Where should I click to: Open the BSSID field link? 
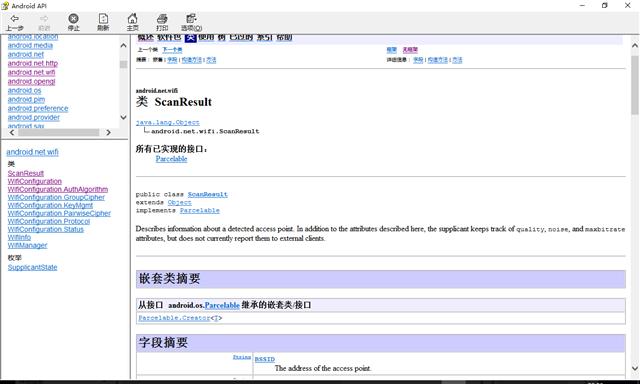[264, 360]
